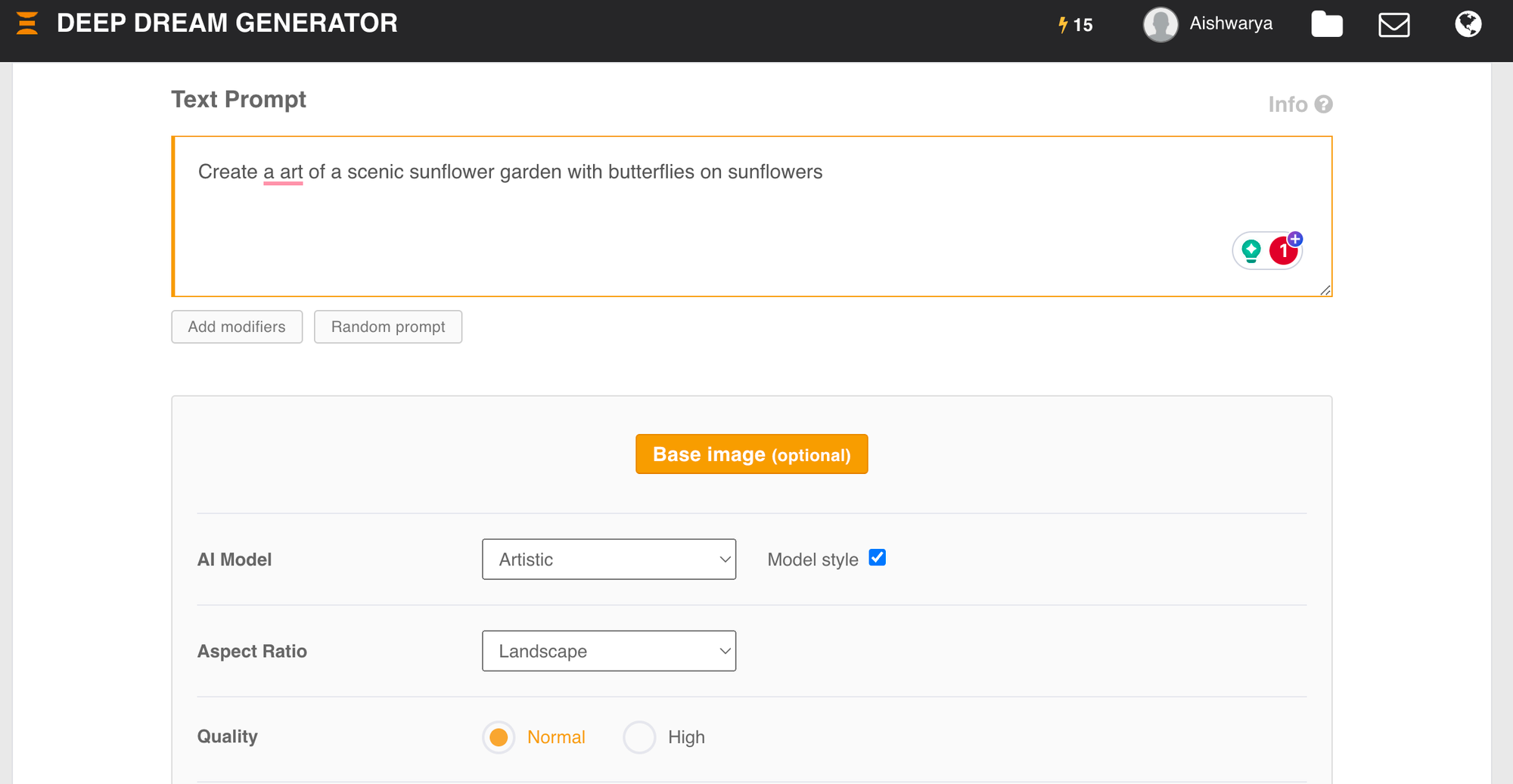Click the Random prompt button
Image resolution: width=1513 pixels, height=784 pixels.
pyautogui.click(x=388, y=327)
